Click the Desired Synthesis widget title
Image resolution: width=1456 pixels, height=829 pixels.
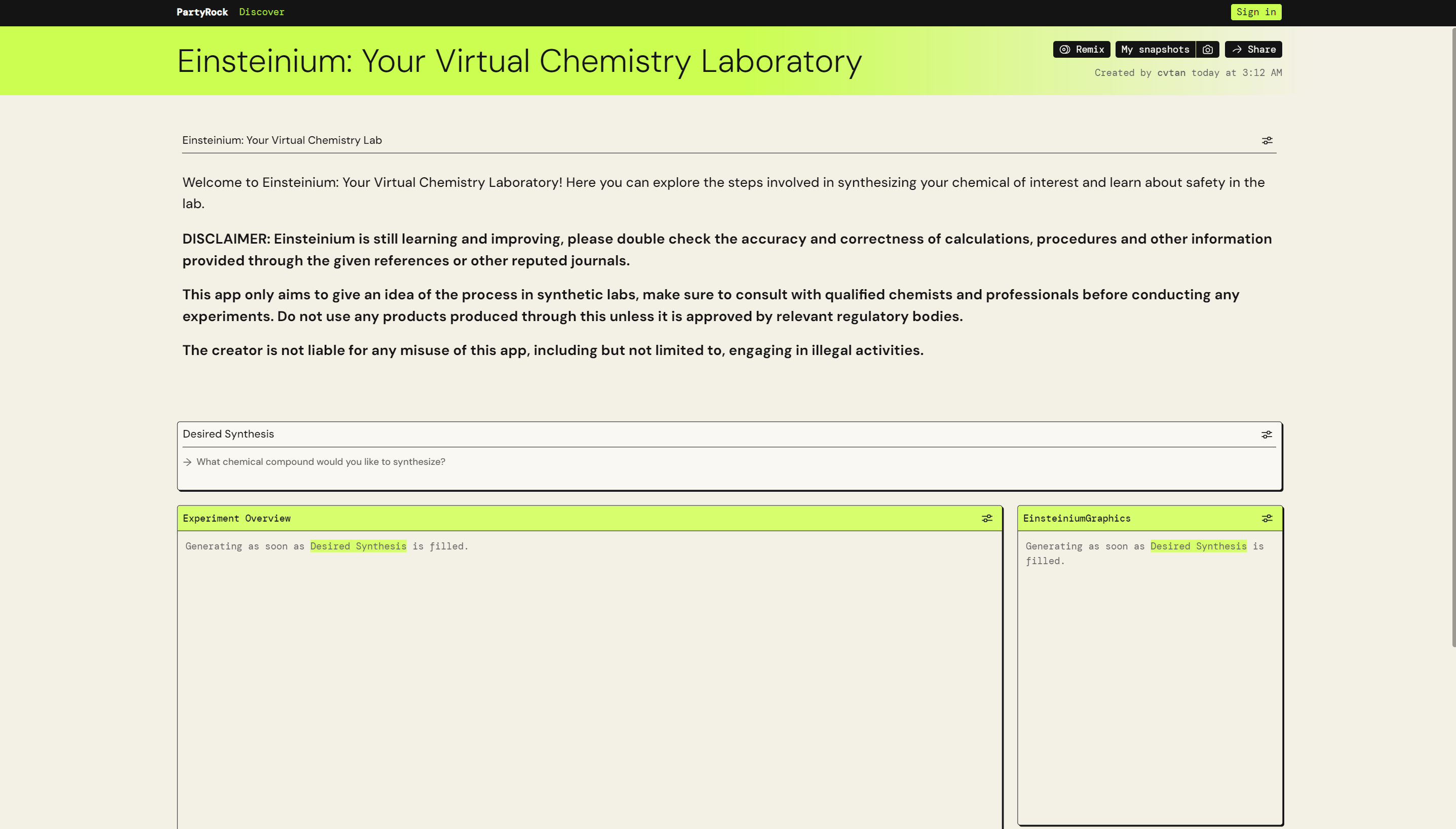pyautogui.click(x=228, y=434)
